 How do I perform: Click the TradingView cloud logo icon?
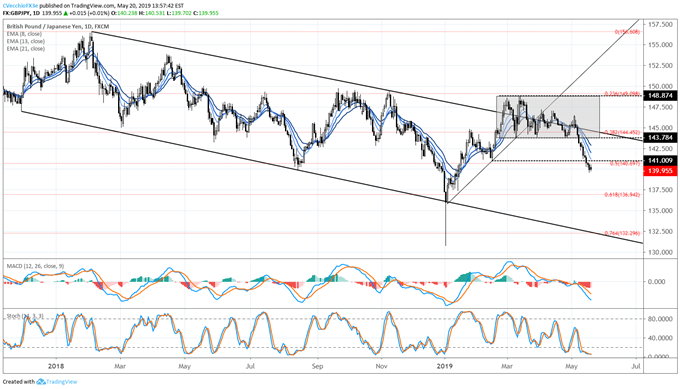(x=41, y=382)
